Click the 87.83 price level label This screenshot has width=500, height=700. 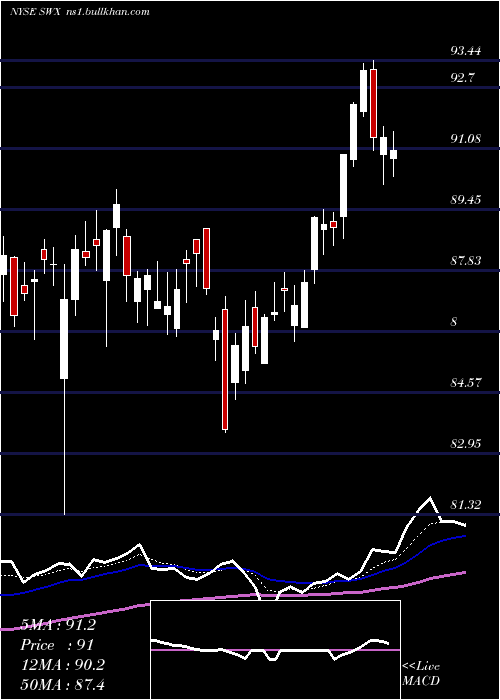[466, 261]
